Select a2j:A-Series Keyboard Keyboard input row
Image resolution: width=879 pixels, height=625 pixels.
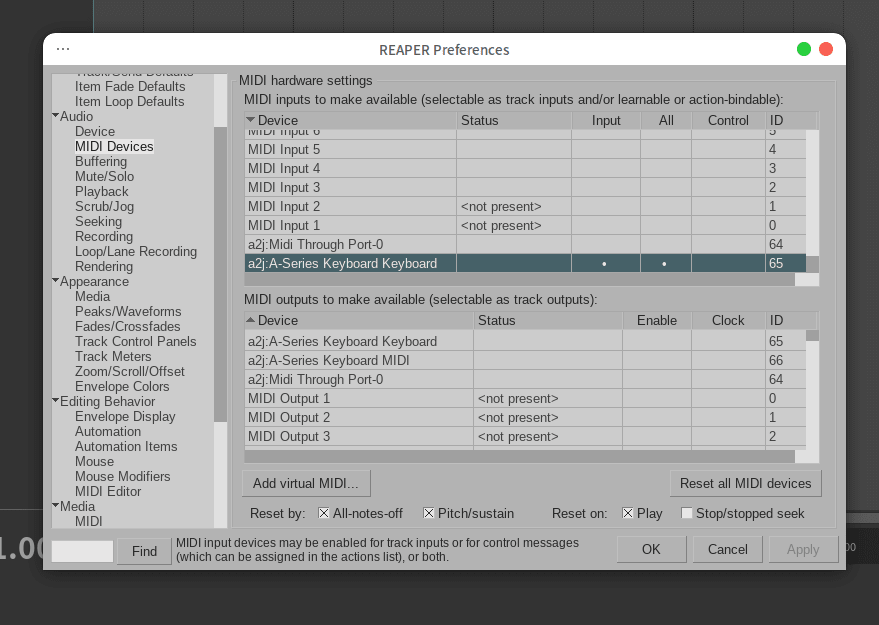(525, 263)
